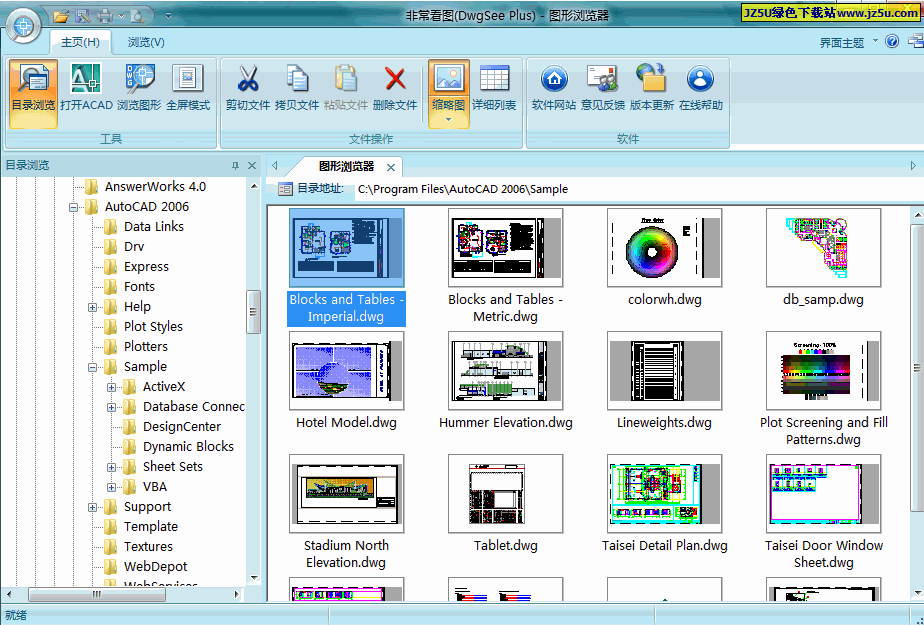Click thumbnail pane scroll up arrow
The height and width of the screenshot is (625, 924).
(x=918, y=216)
